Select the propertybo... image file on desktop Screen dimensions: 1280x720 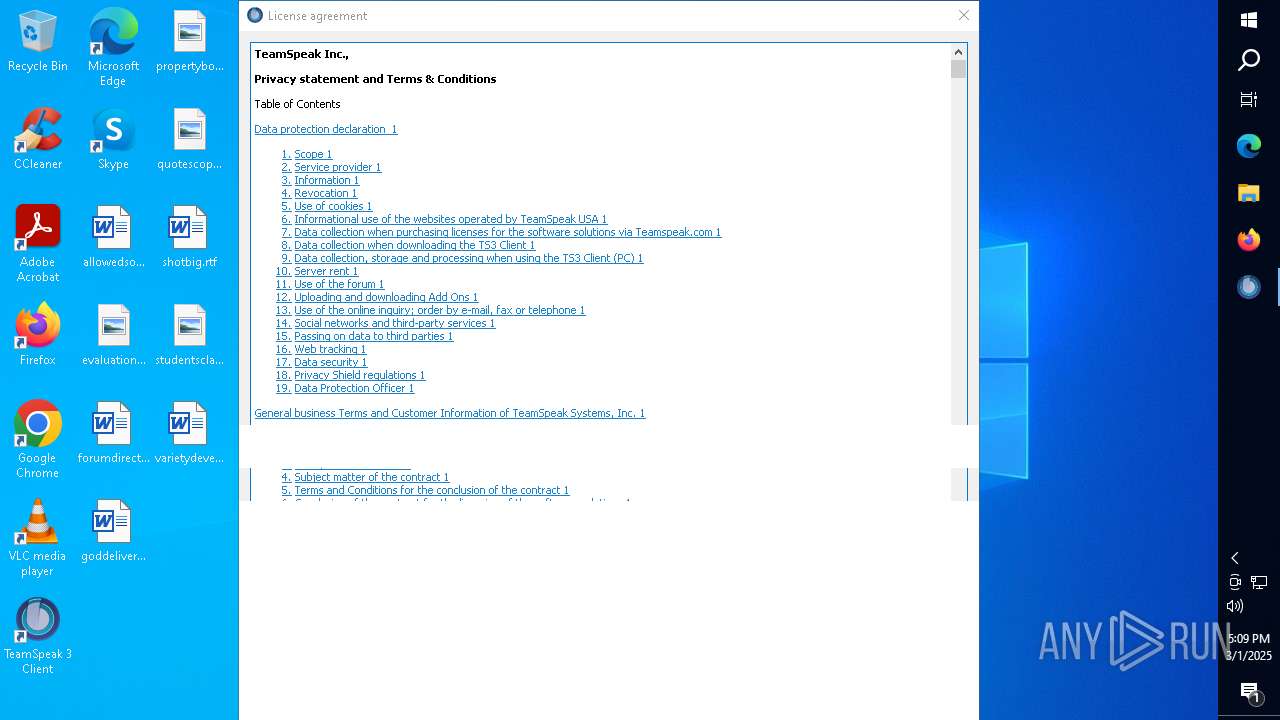(189, 41)
